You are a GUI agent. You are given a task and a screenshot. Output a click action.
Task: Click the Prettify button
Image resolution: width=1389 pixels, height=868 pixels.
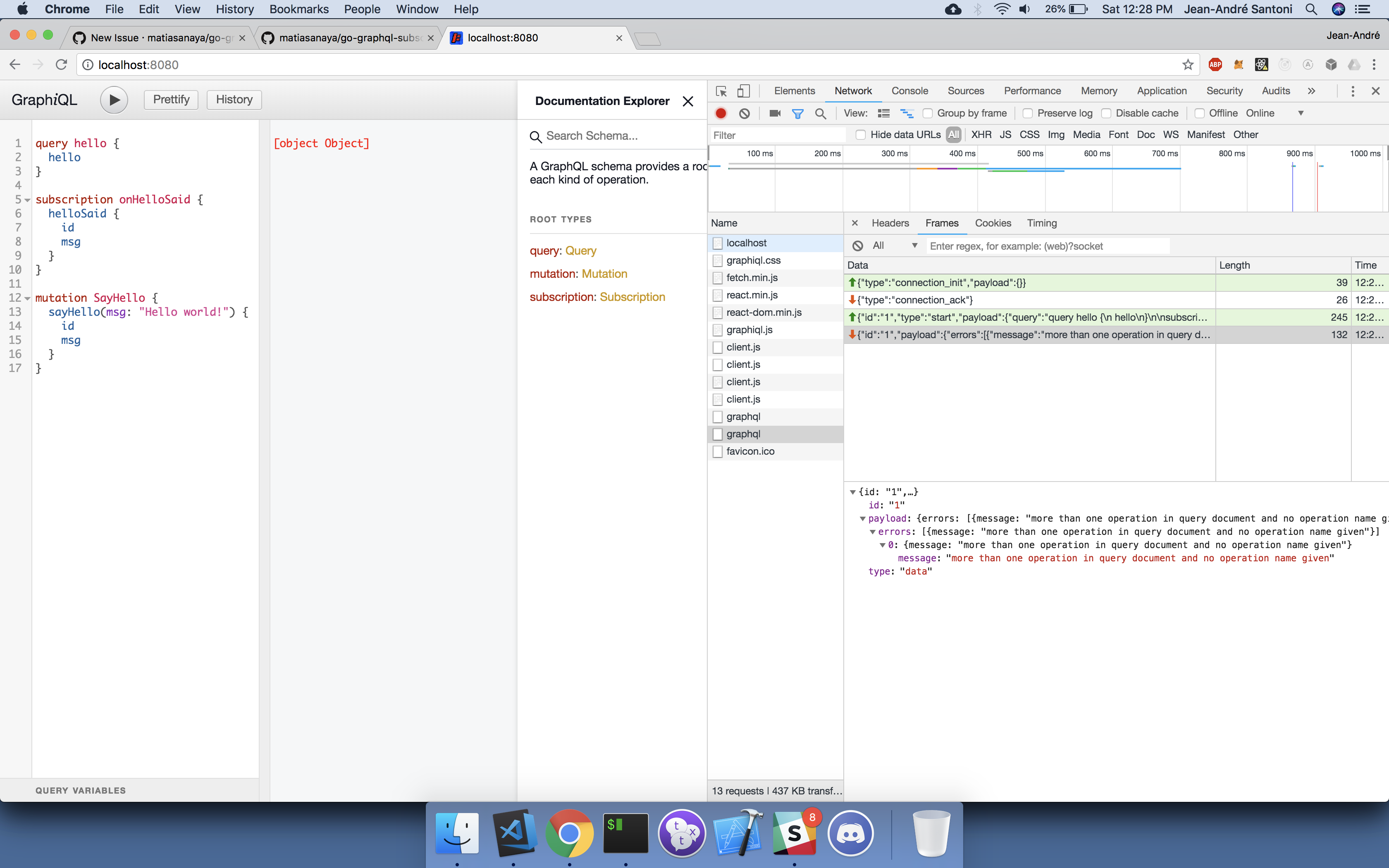pos(171,100)
